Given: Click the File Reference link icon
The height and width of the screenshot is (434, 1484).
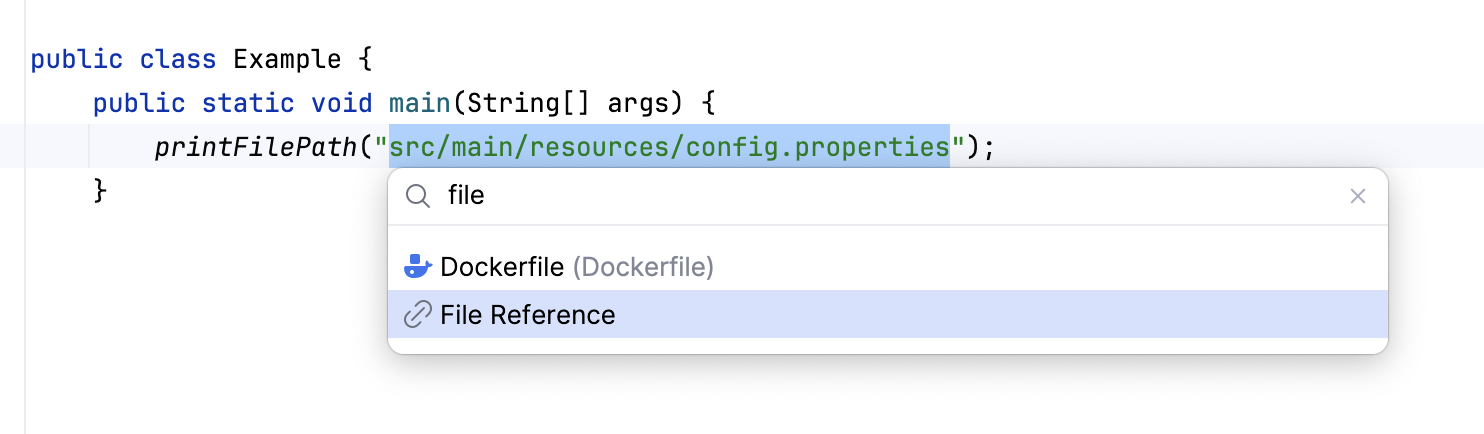Looking at the screenshot, I should click(417, 315).
